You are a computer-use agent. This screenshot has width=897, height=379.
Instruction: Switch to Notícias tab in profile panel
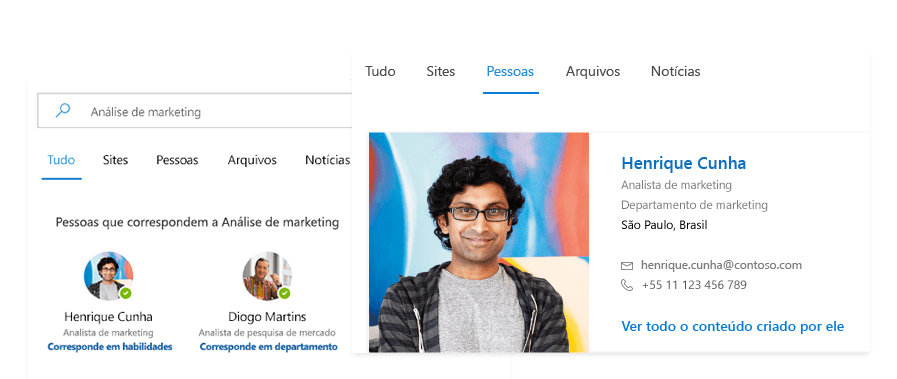point(676,71)
